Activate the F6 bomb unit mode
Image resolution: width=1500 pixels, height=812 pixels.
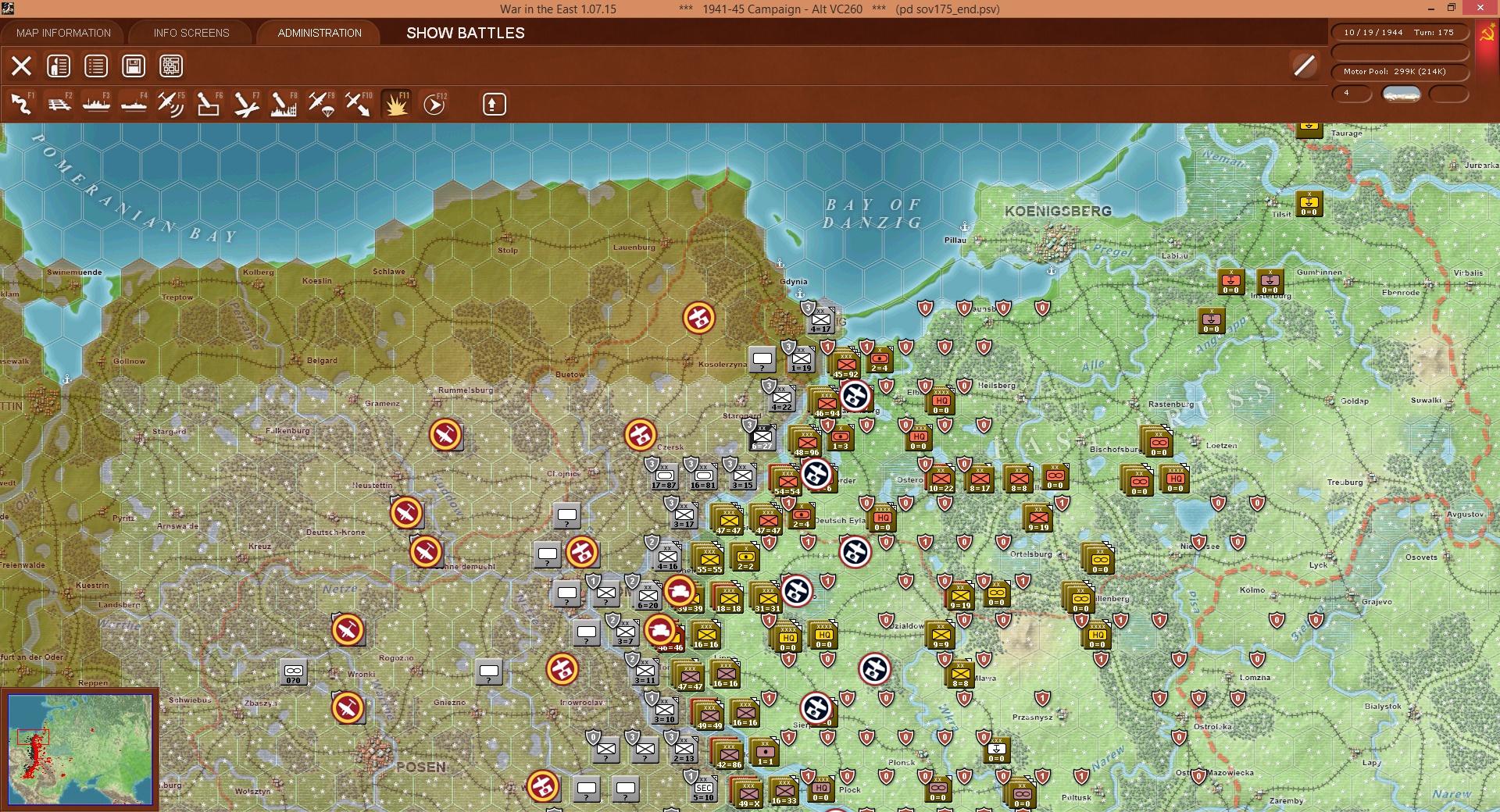point(209,104)
